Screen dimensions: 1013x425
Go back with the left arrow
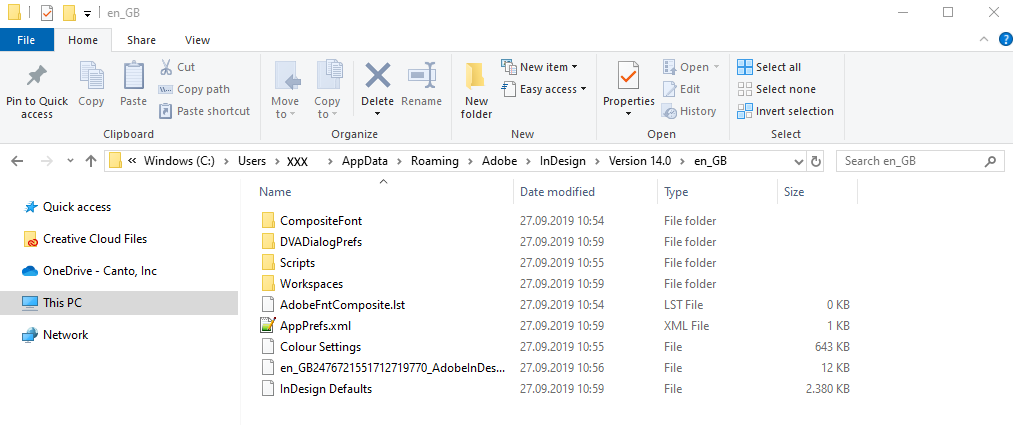17,161
